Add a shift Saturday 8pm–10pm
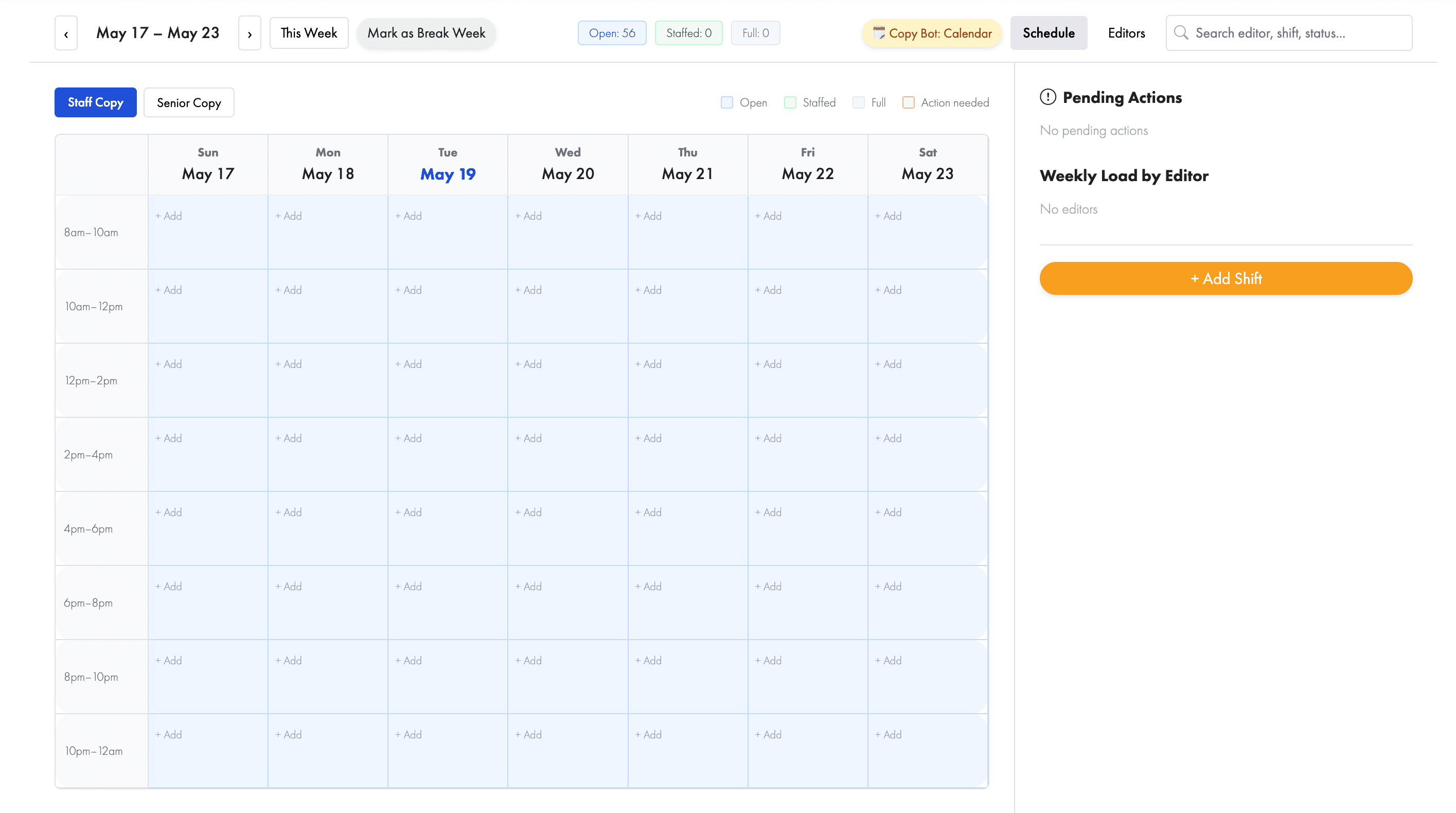The width and height of the screenshot is (1456, 813). 888,660
